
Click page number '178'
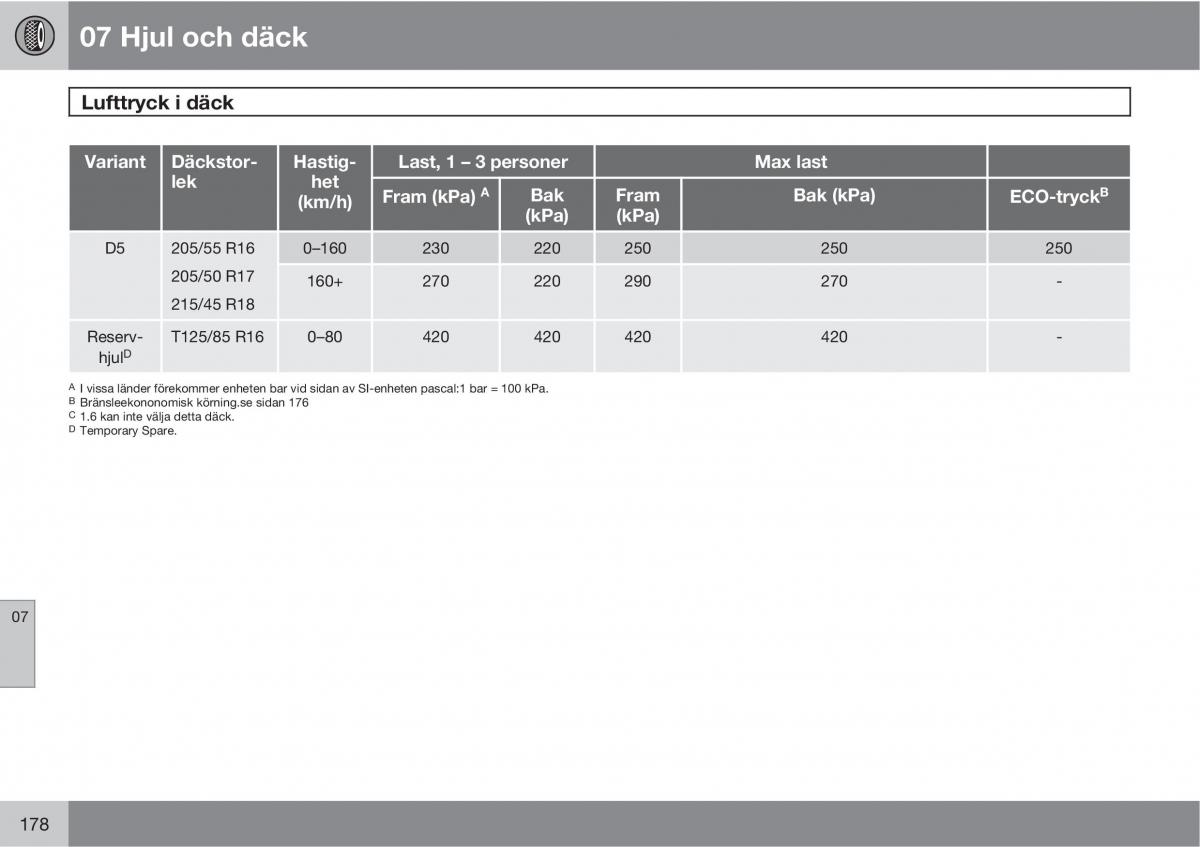pos(33,824)
